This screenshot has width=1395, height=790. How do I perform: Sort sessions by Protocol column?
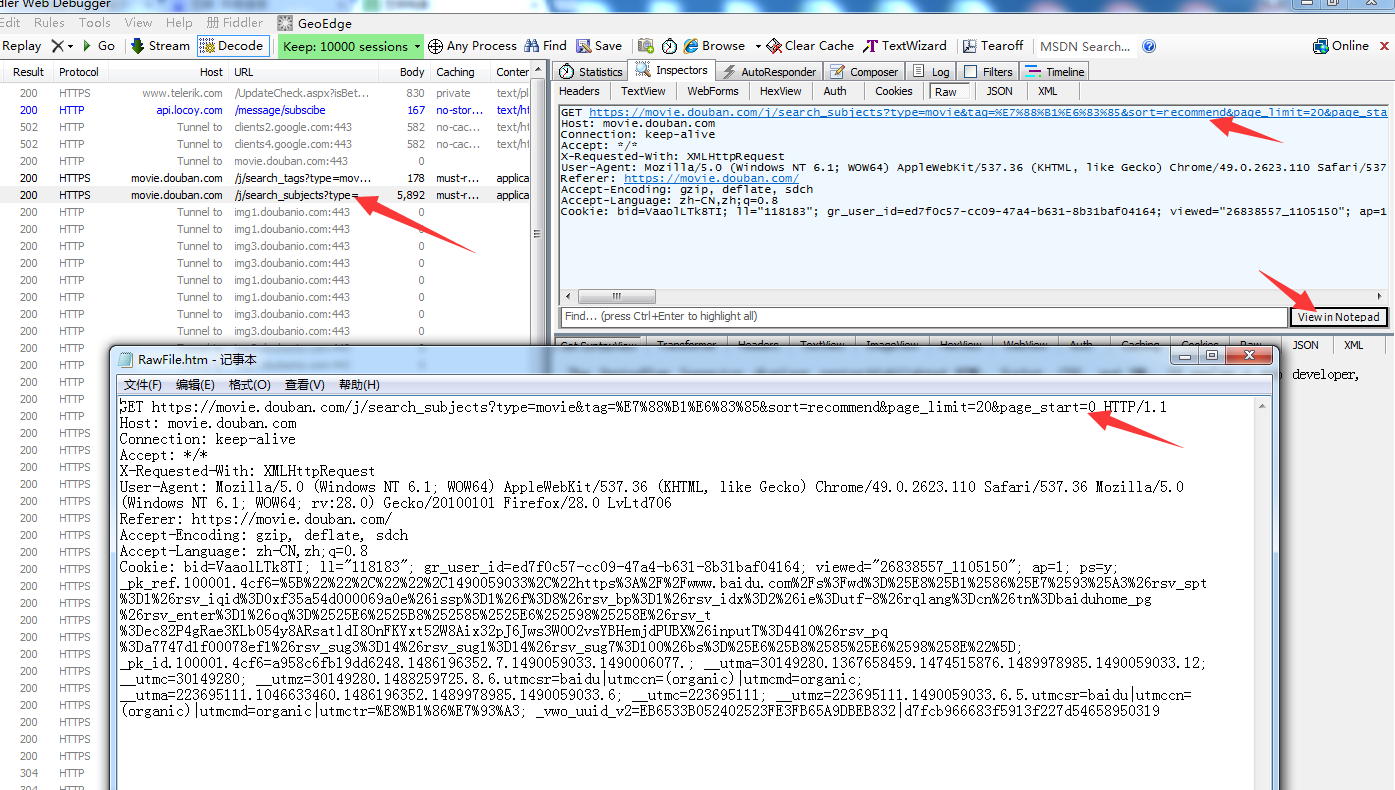click(79, 72)
